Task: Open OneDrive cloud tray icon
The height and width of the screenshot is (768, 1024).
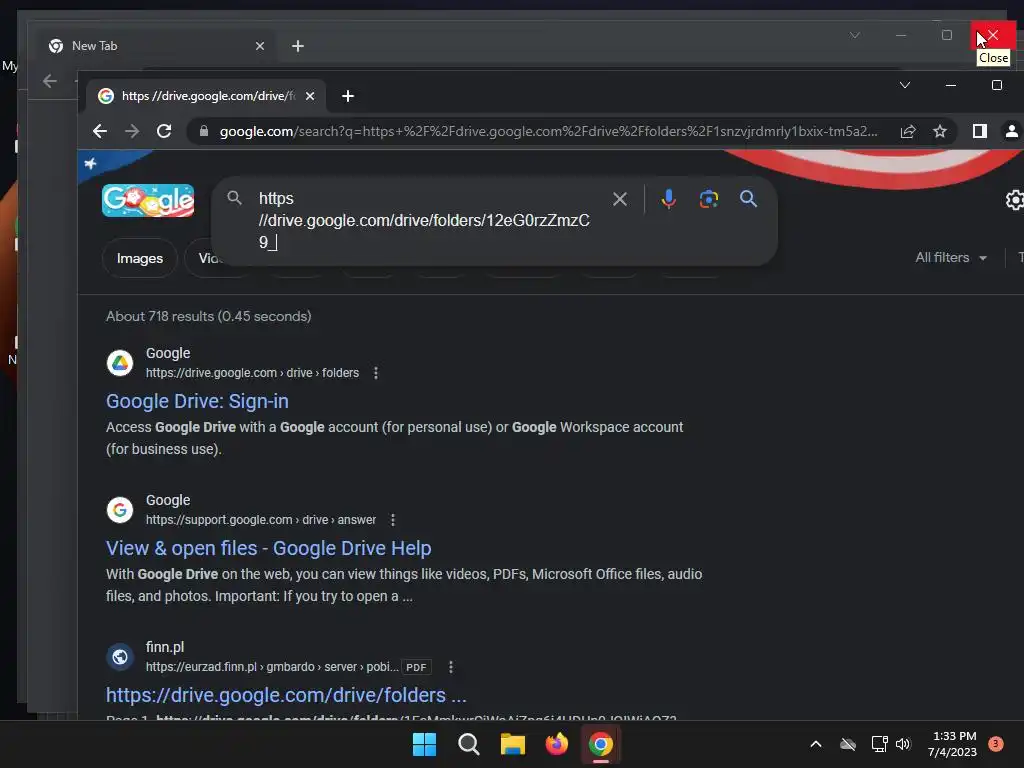Action: coord(848,744)
